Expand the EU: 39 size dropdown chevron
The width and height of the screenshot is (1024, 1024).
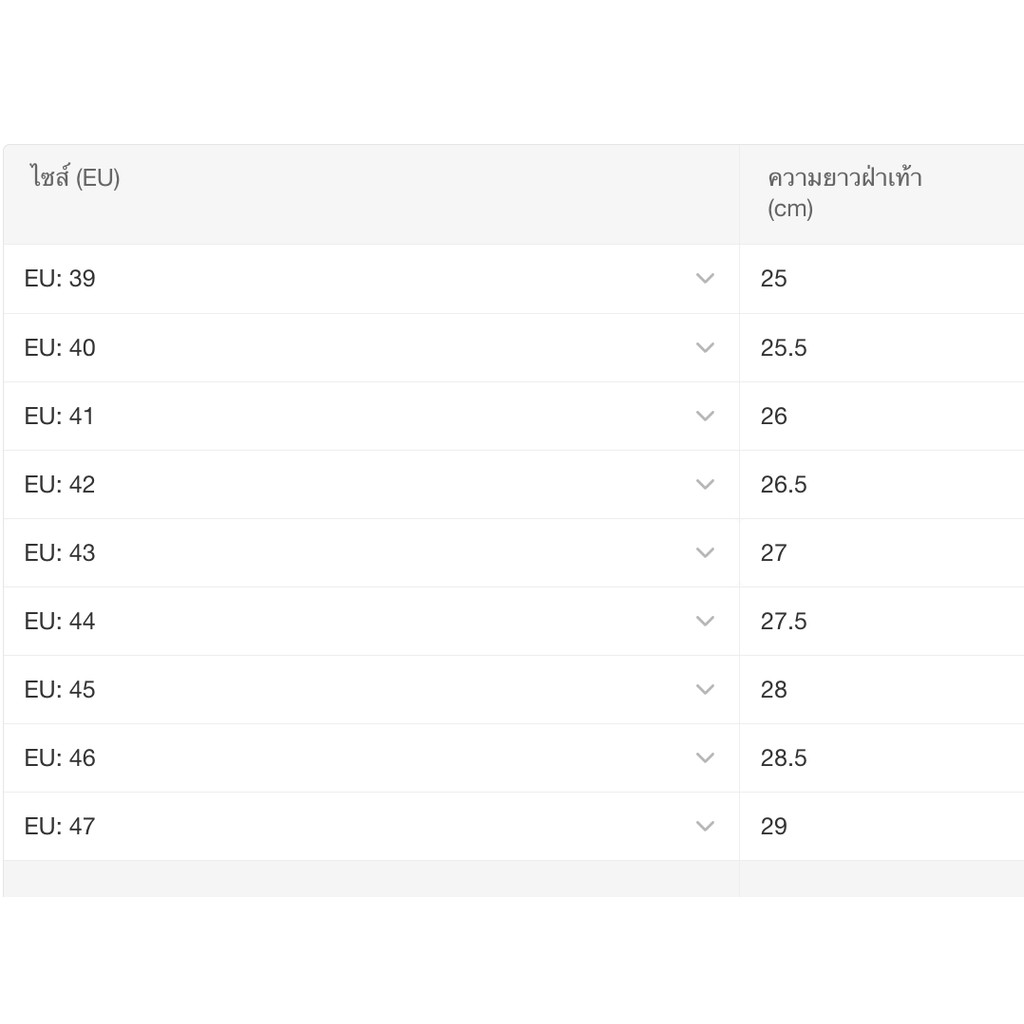pyautogui.click(x=705, y=279)
